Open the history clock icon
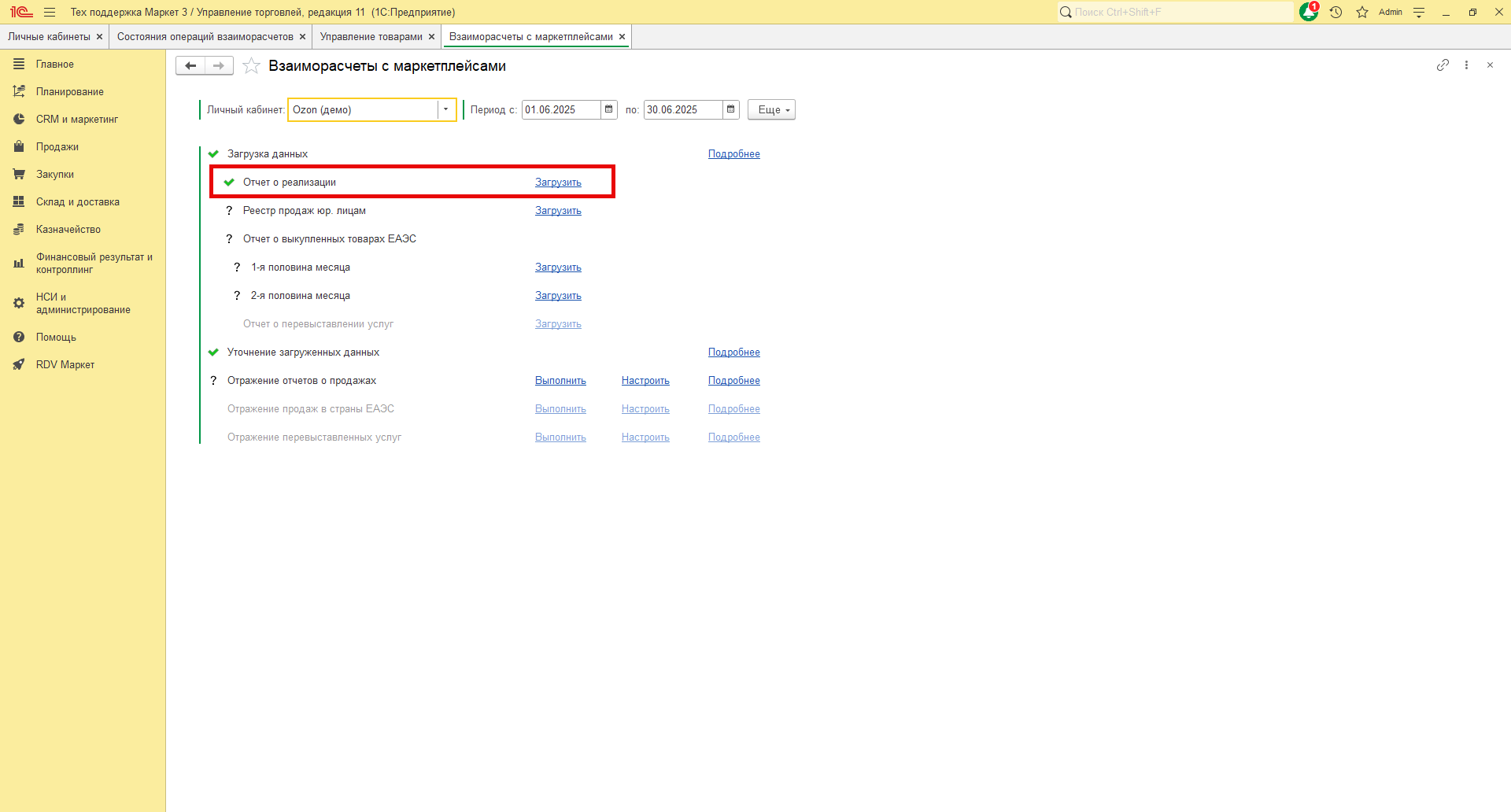Screen dimensions: 1511x812 1336,12
